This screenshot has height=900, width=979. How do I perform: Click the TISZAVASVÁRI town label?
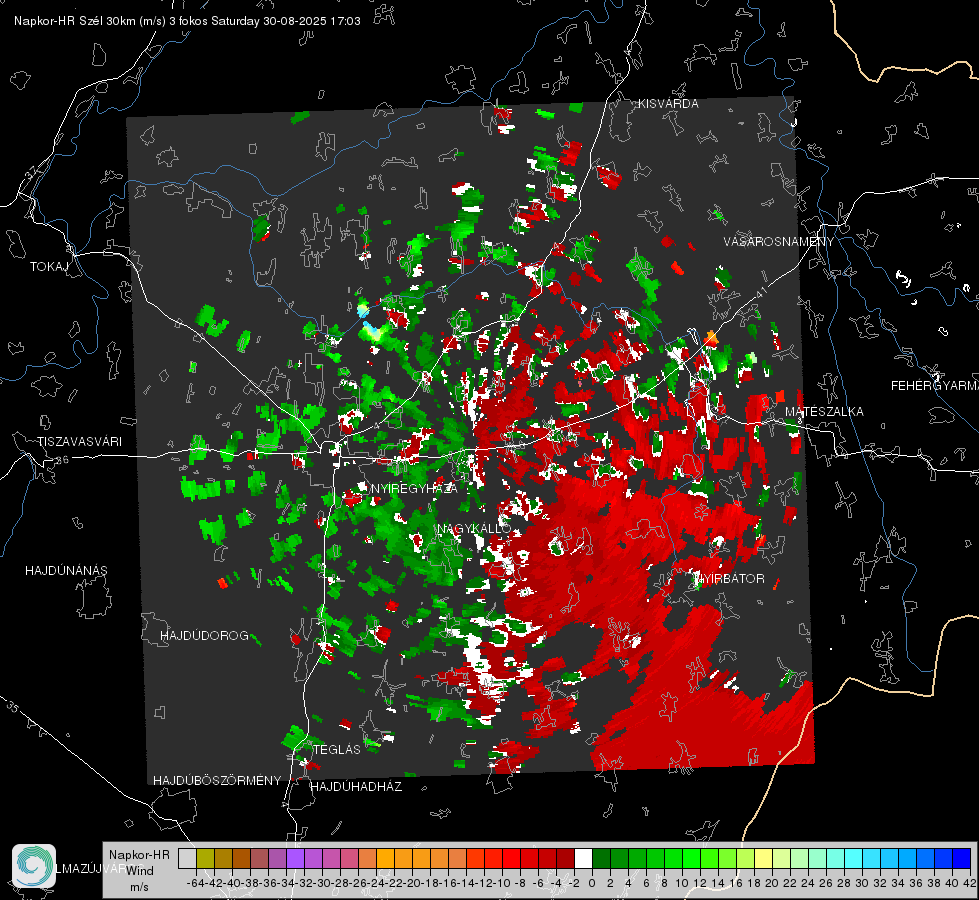(79, 442)
